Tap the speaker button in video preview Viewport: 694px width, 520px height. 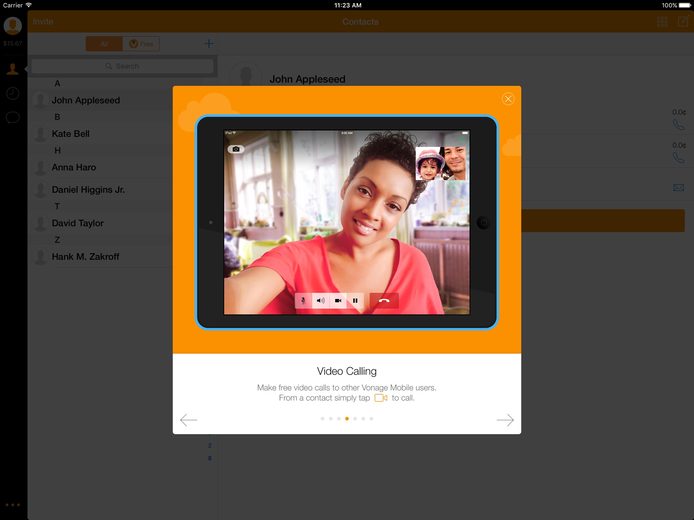tap(320, 300)
